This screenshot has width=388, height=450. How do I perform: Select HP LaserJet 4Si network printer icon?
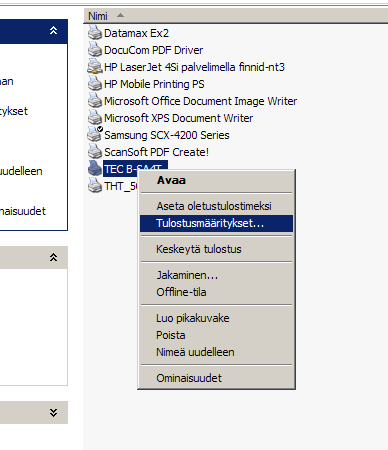tap(95, 67)
